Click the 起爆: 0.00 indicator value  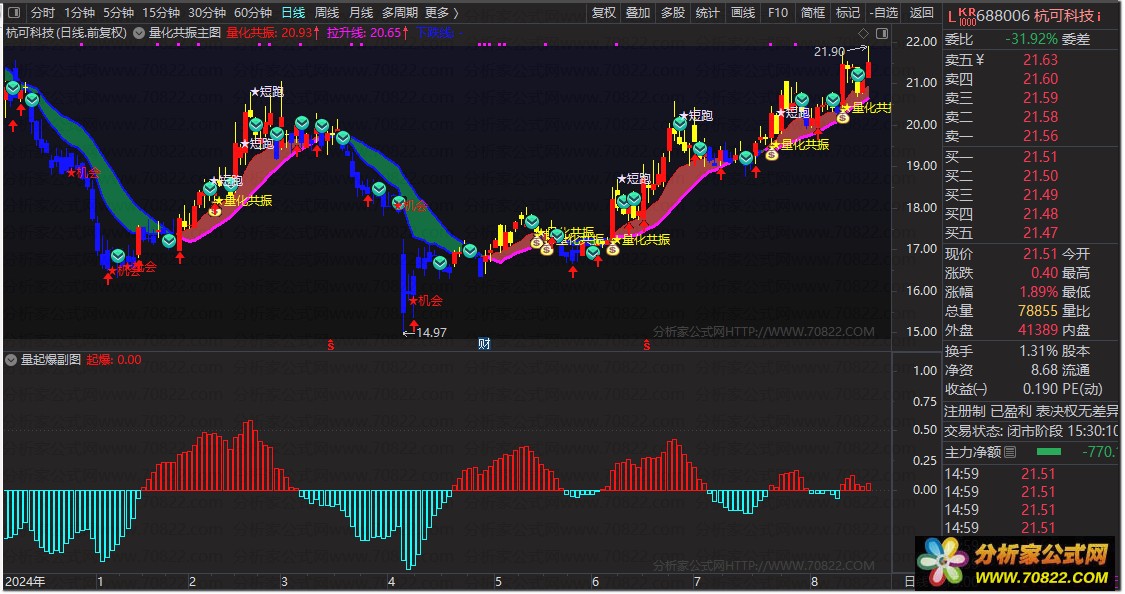click(113, 360)
